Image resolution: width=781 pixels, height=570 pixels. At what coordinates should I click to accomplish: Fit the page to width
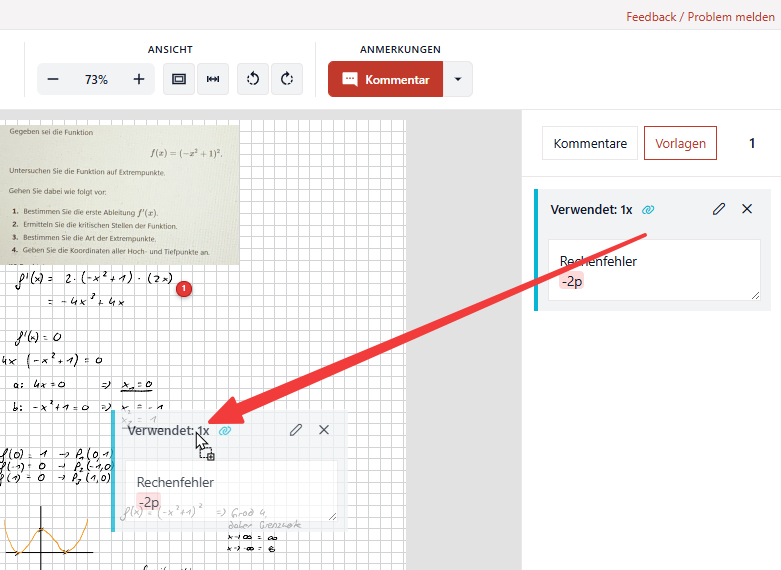point(213,79)
